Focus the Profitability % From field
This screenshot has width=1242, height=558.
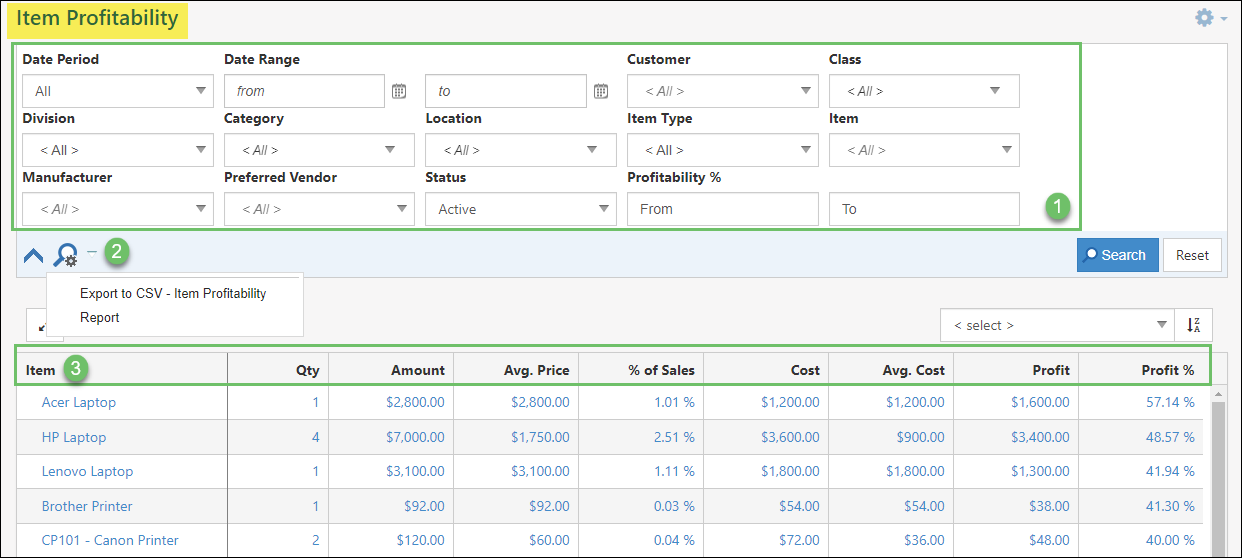(723, 209)
